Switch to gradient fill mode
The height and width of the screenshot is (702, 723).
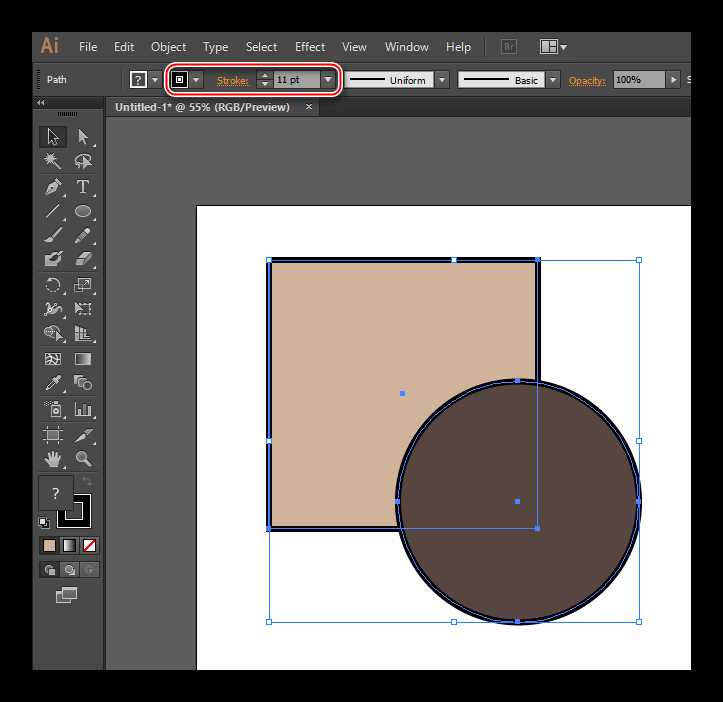point(70,546)
